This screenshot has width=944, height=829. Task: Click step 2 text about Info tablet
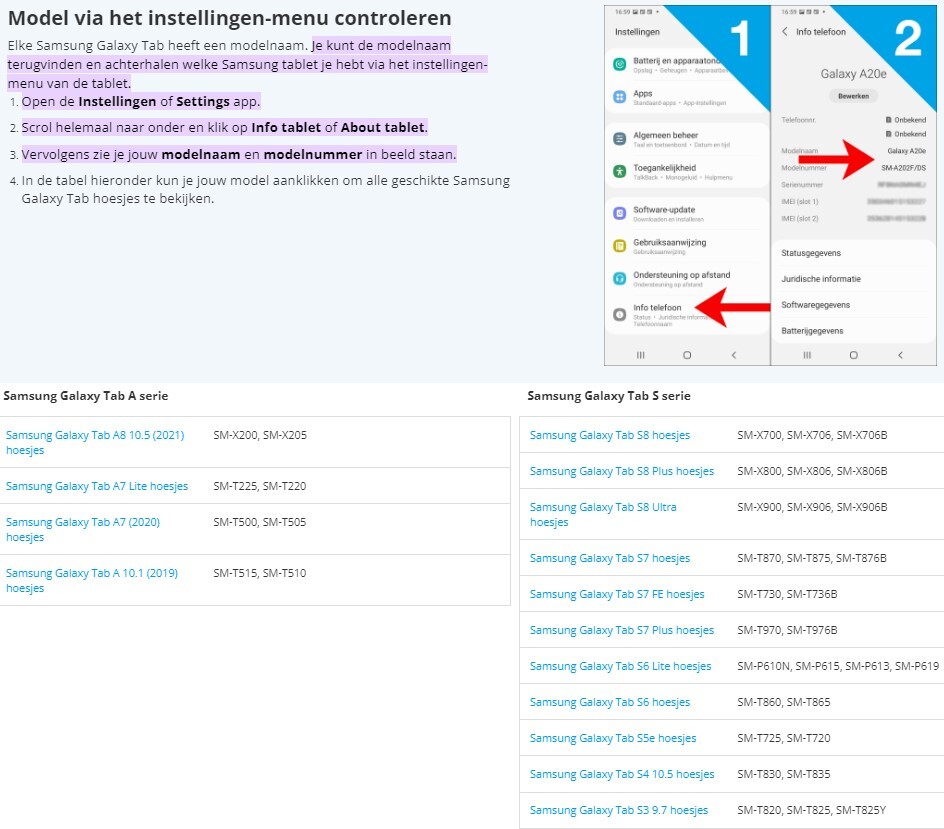tap(225, 128)
